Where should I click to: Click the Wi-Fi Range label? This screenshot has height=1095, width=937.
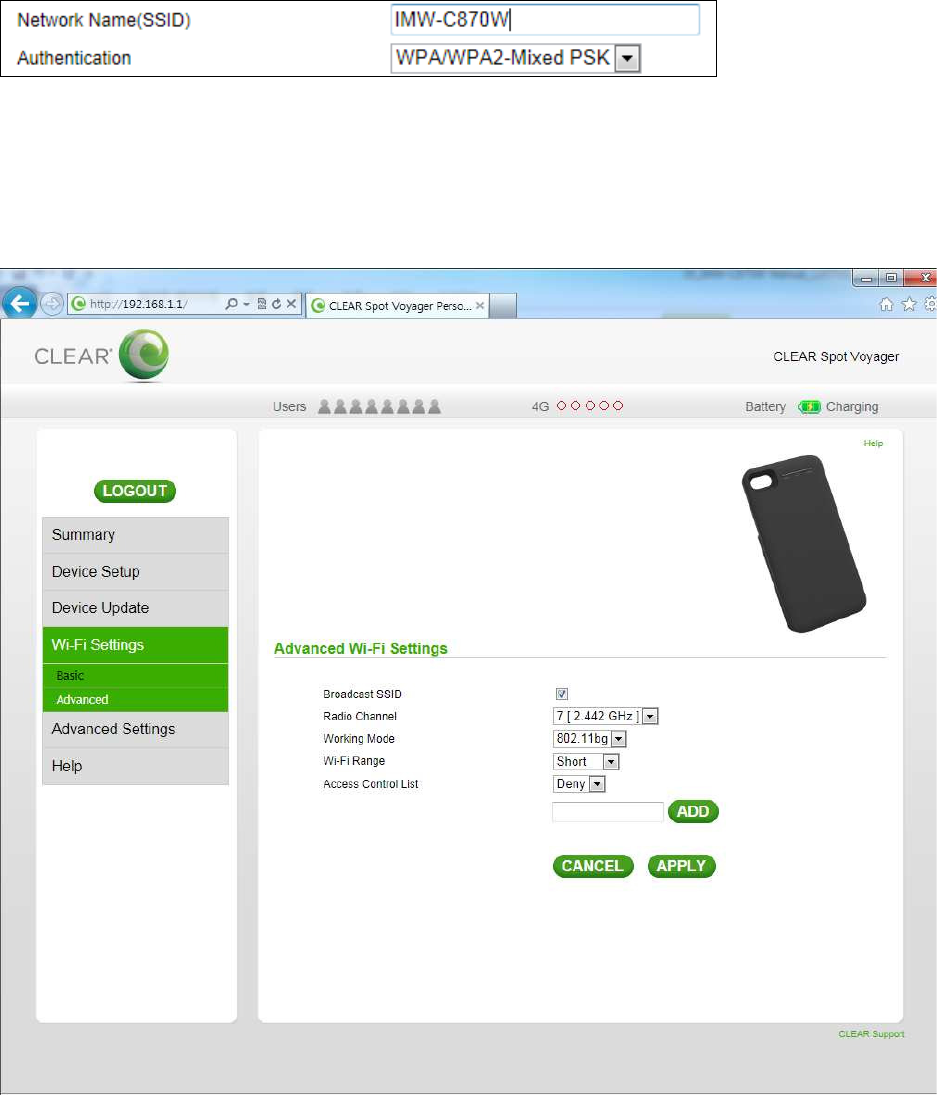click(354, 761)
